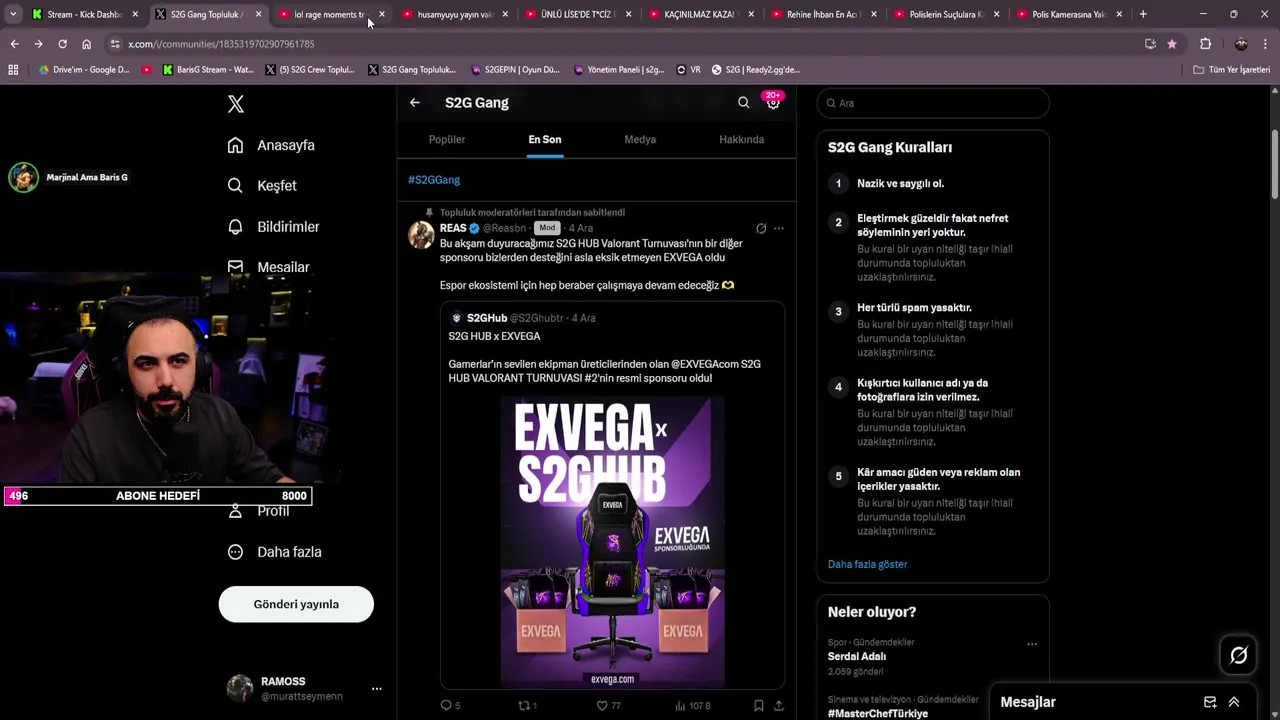Click install app icon in address bar
The image size is (1280, 720).
1150,44
